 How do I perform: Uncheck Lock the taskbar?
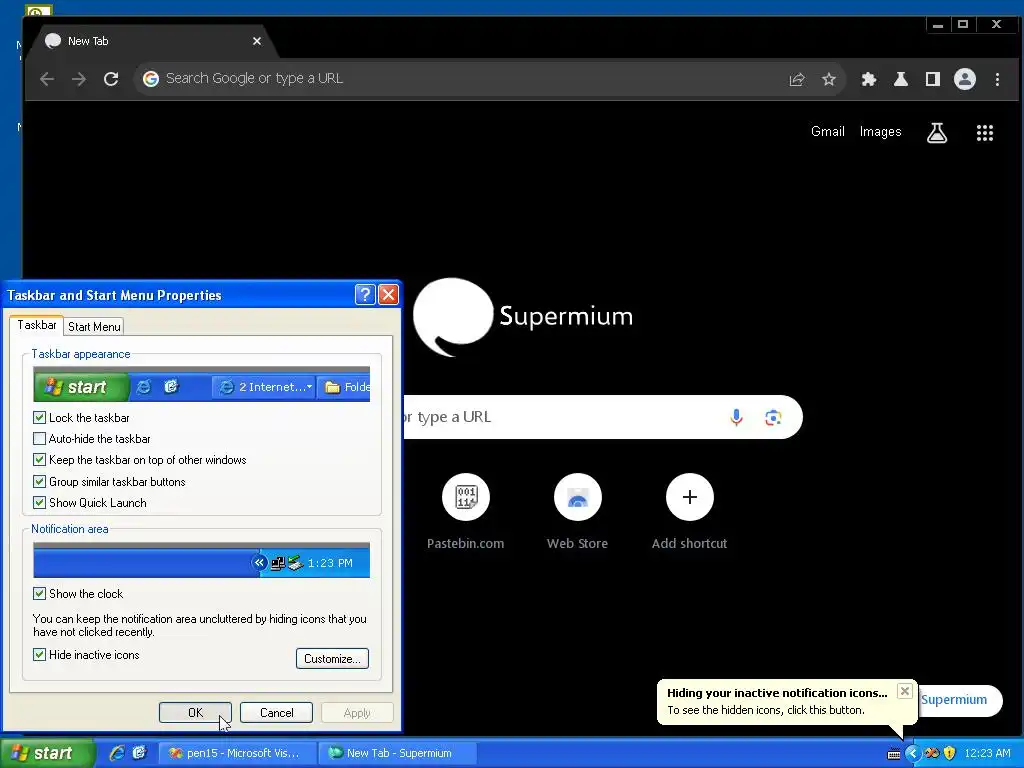coord(39,417)
